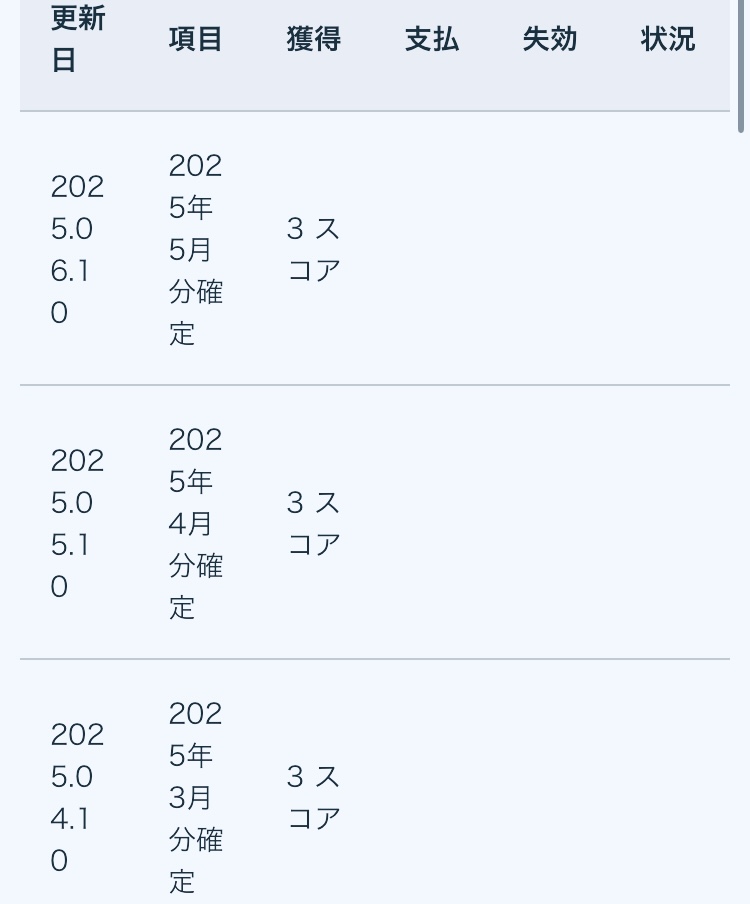Click the 失効 column header

[549, 39]
